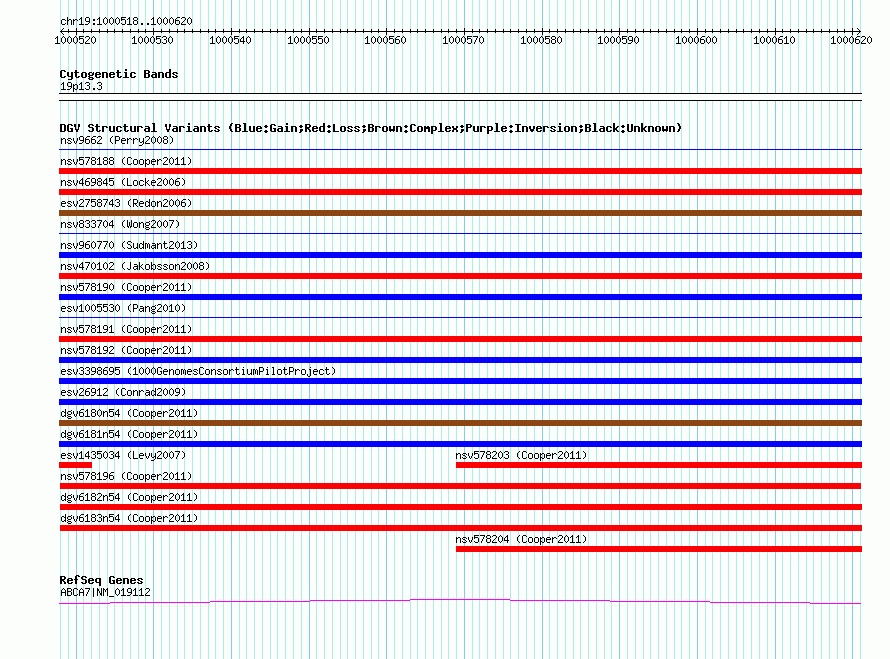Select the DGV Structural Variants track title
Viewport: 890px width, 659px height.
pyautogui.click(x=371, y=128)
